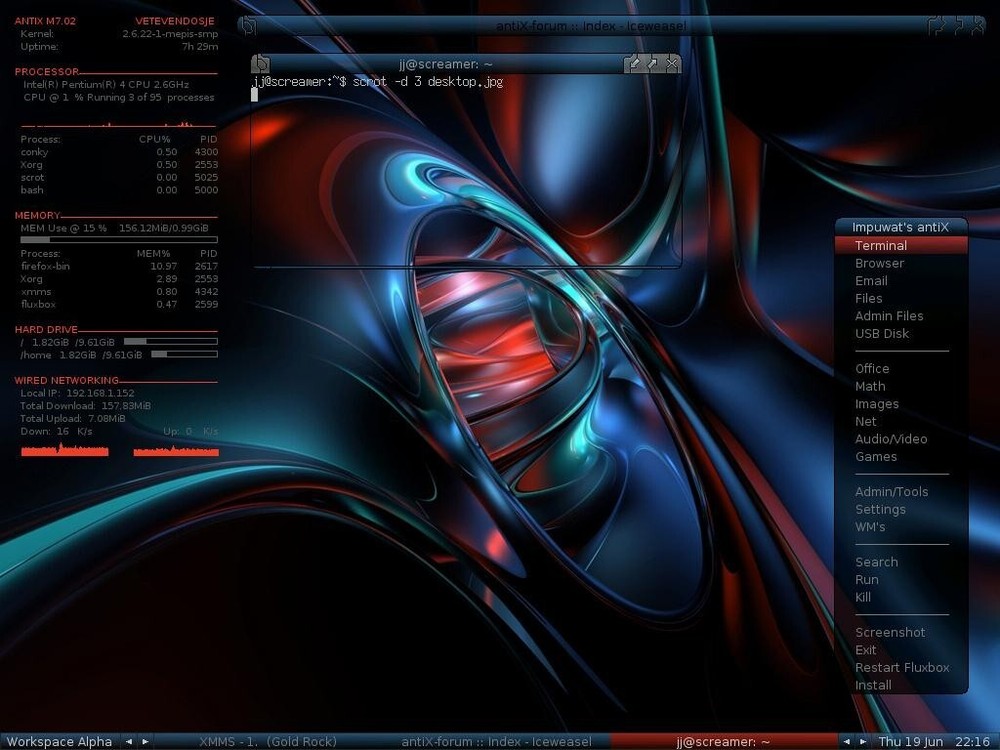This screenshot has height=750, width=1000.
Task: Expand the WM's submenu
Action: [870, 527]
